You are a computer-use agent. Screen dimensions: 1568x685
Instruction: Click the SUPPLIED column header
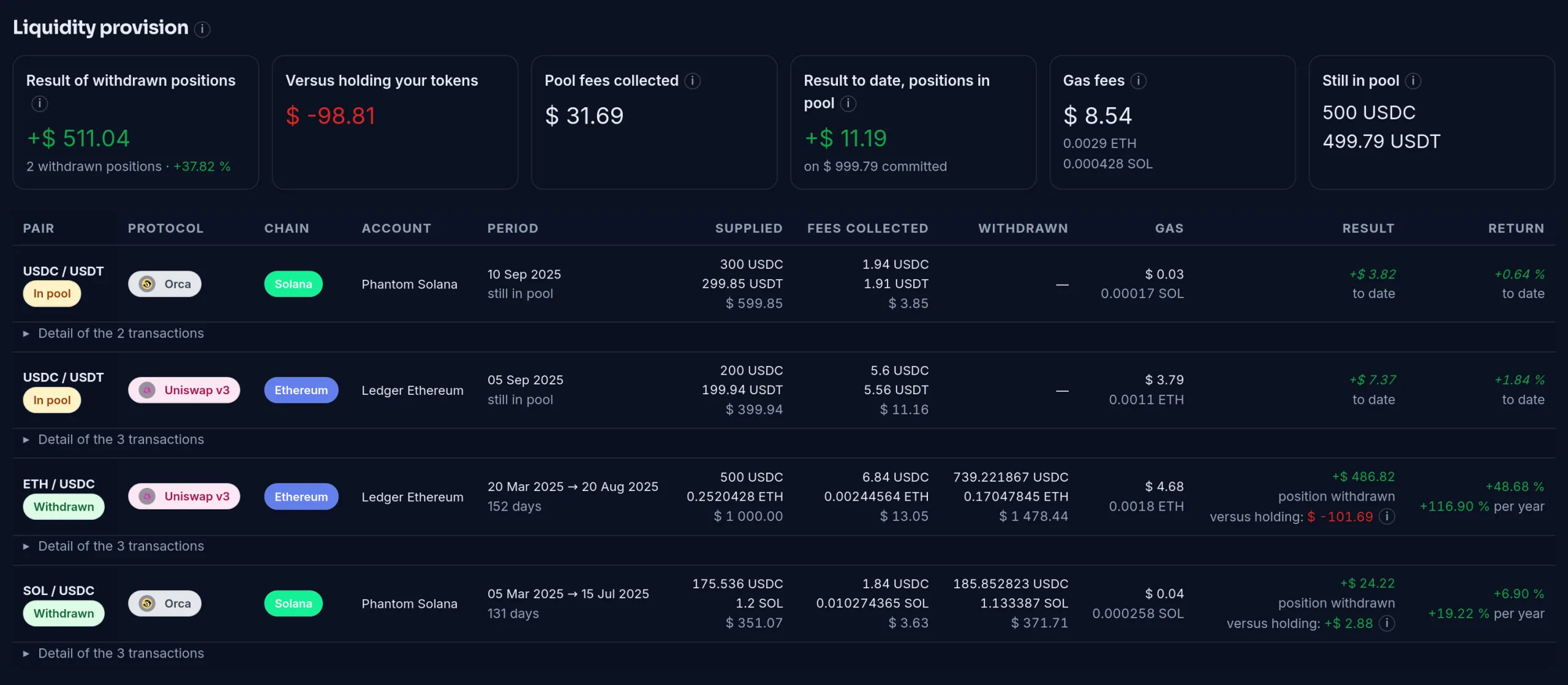point(748,228)
